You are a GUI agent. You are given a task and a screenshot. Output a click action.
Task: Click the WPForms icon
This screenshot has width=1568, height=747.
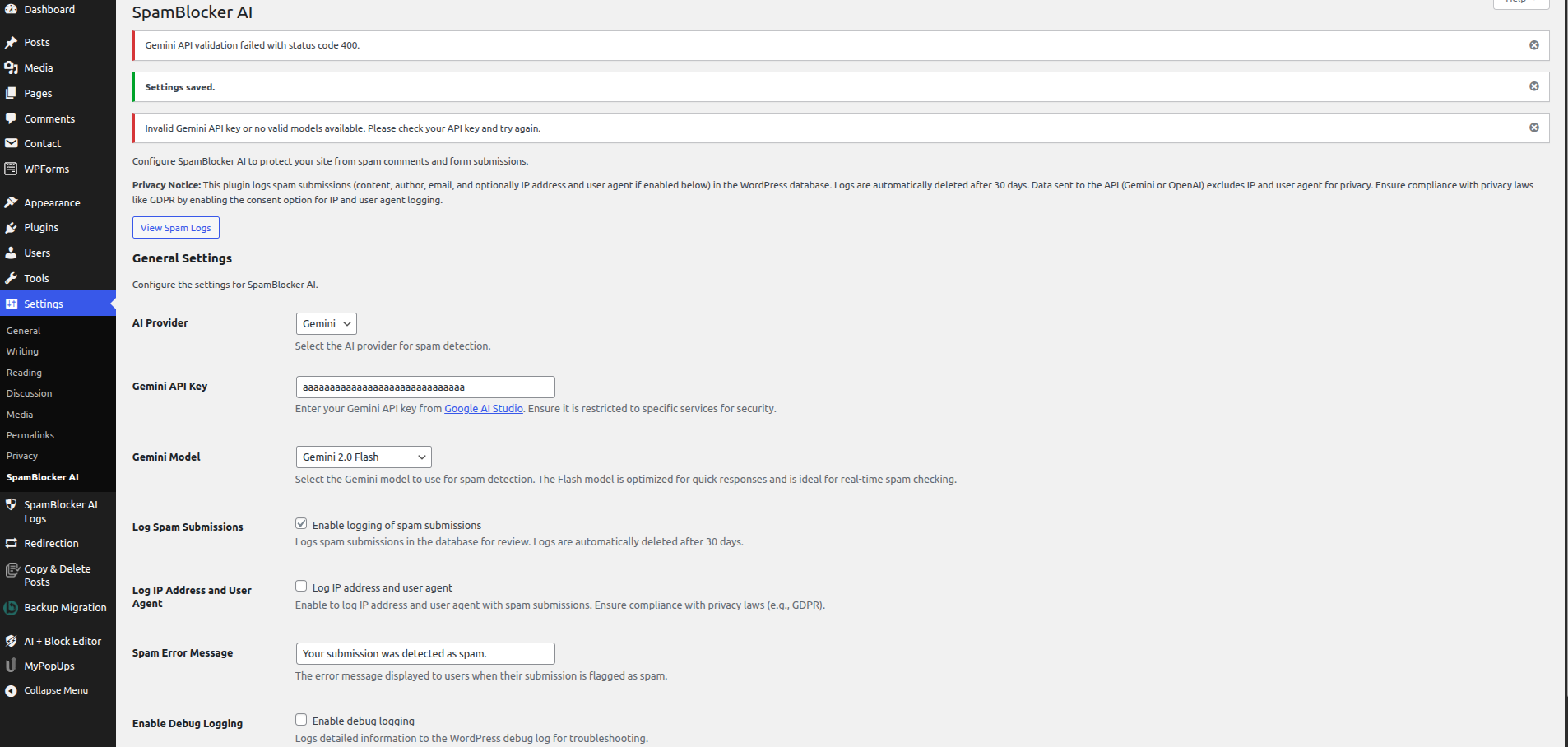[x=11, y=169]
